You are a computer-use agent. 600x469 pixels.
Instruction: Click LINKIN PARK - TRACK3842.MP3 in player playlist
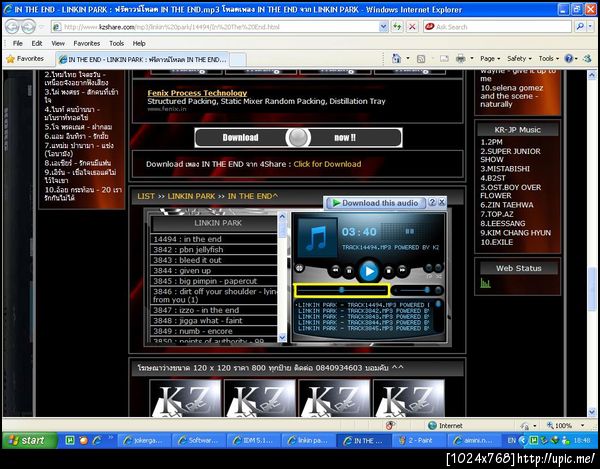[364, 311]
